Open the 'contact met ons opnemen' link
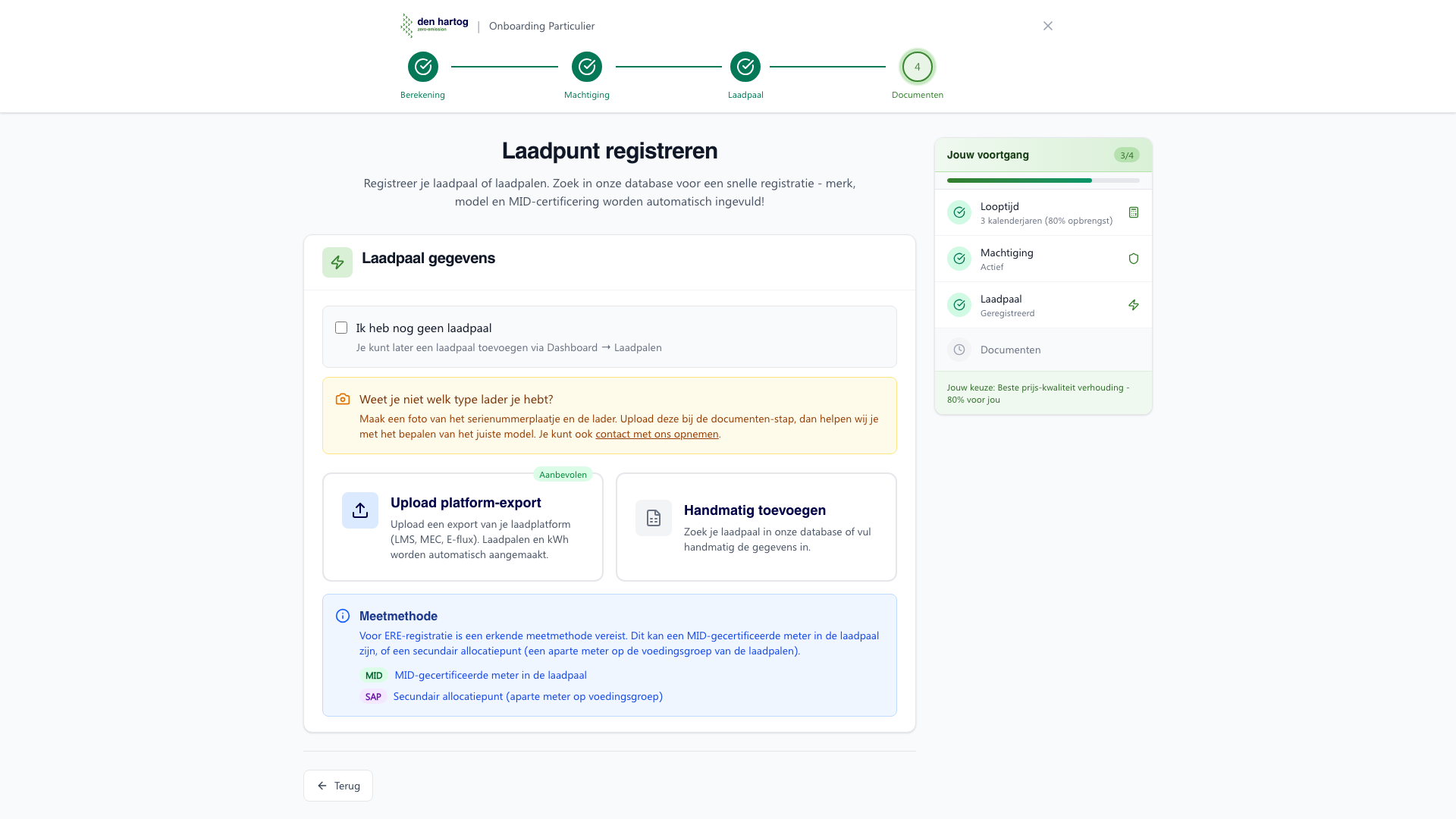 point(657,434)
